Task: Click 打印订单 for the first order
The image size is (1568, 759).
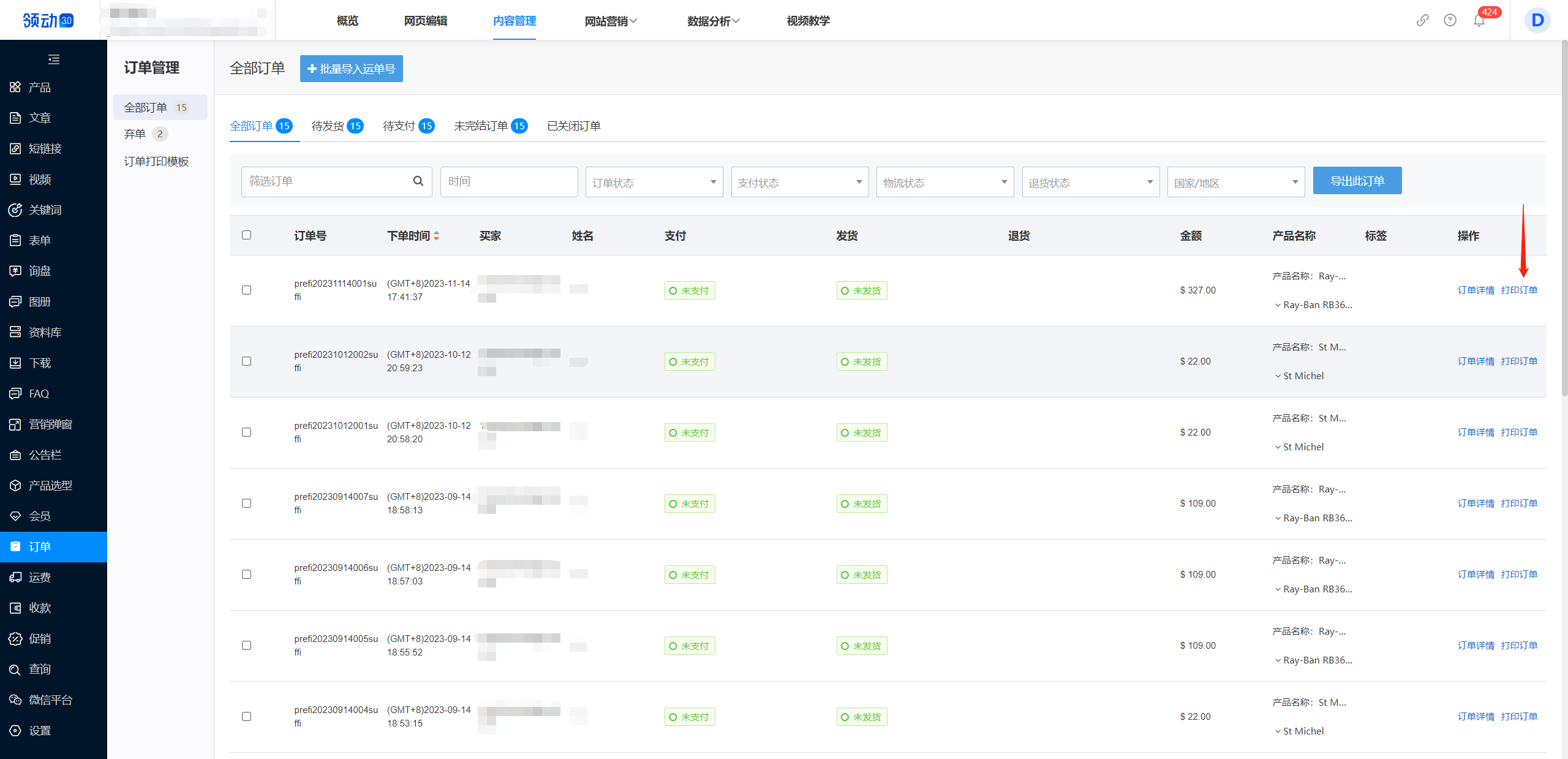Action: pyautogui.click(x=1519, y=290)
